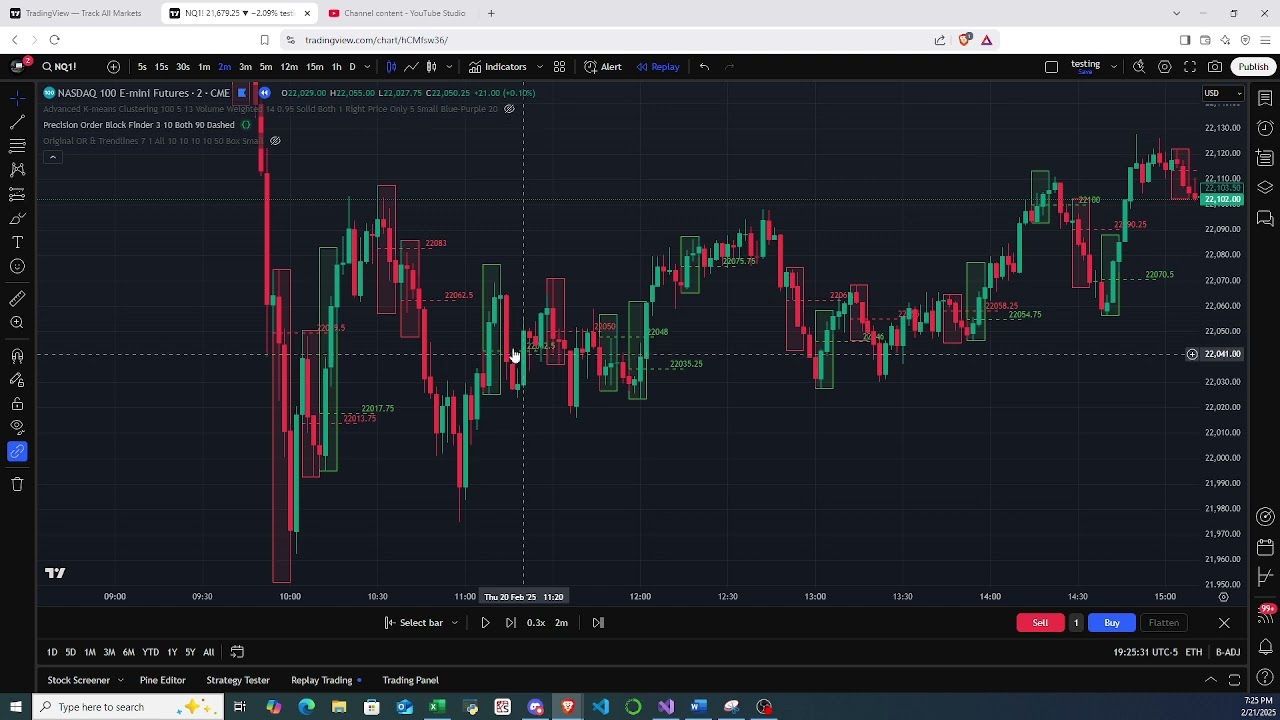Open the Fibonacci retracement tools
Image resolution: width=1280 pixels, height=720 pixels.
17,146
